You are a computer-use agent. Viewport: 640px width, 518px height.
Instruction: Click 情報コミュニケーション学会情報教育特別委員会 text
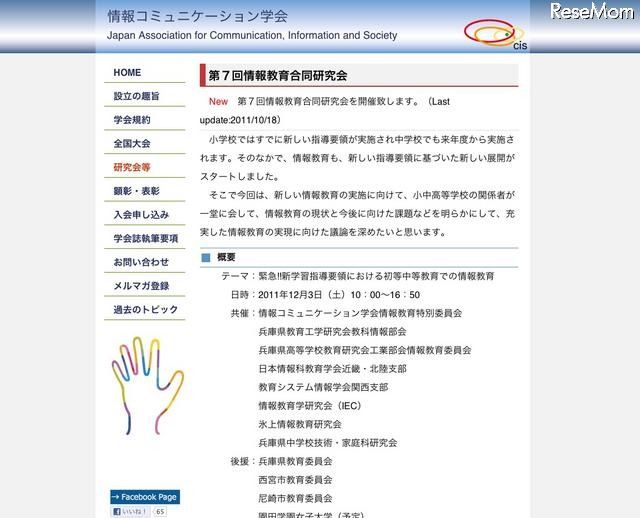[360, 313]
